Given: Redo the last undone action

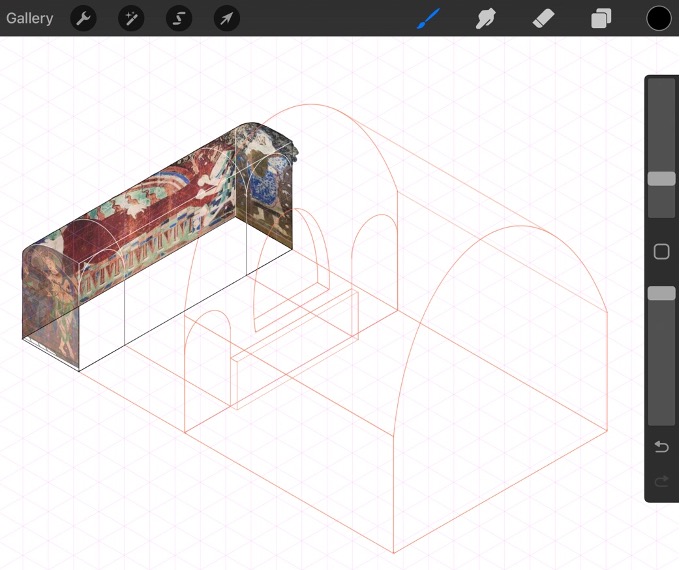Looking at the screenshot, I should pos(661,481).
